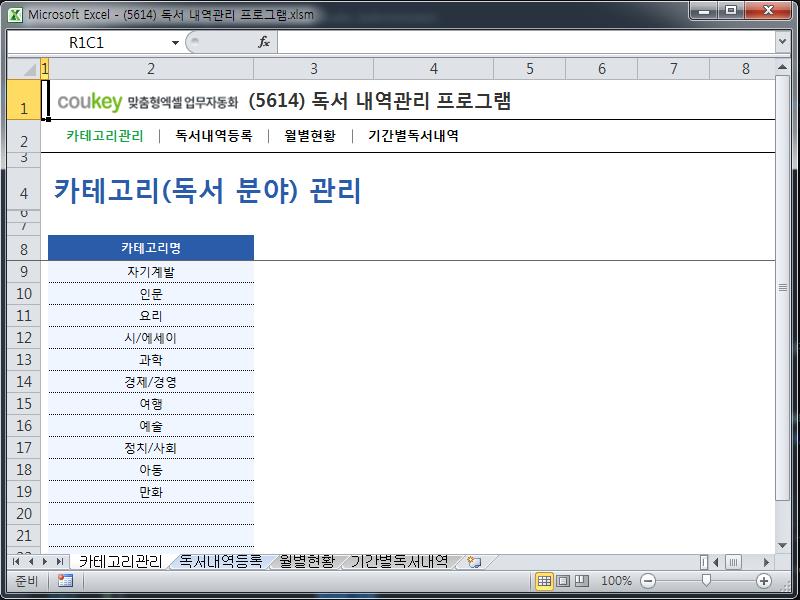Select column header 5
The image size is (800, 600).
click(x=530, y=68)
